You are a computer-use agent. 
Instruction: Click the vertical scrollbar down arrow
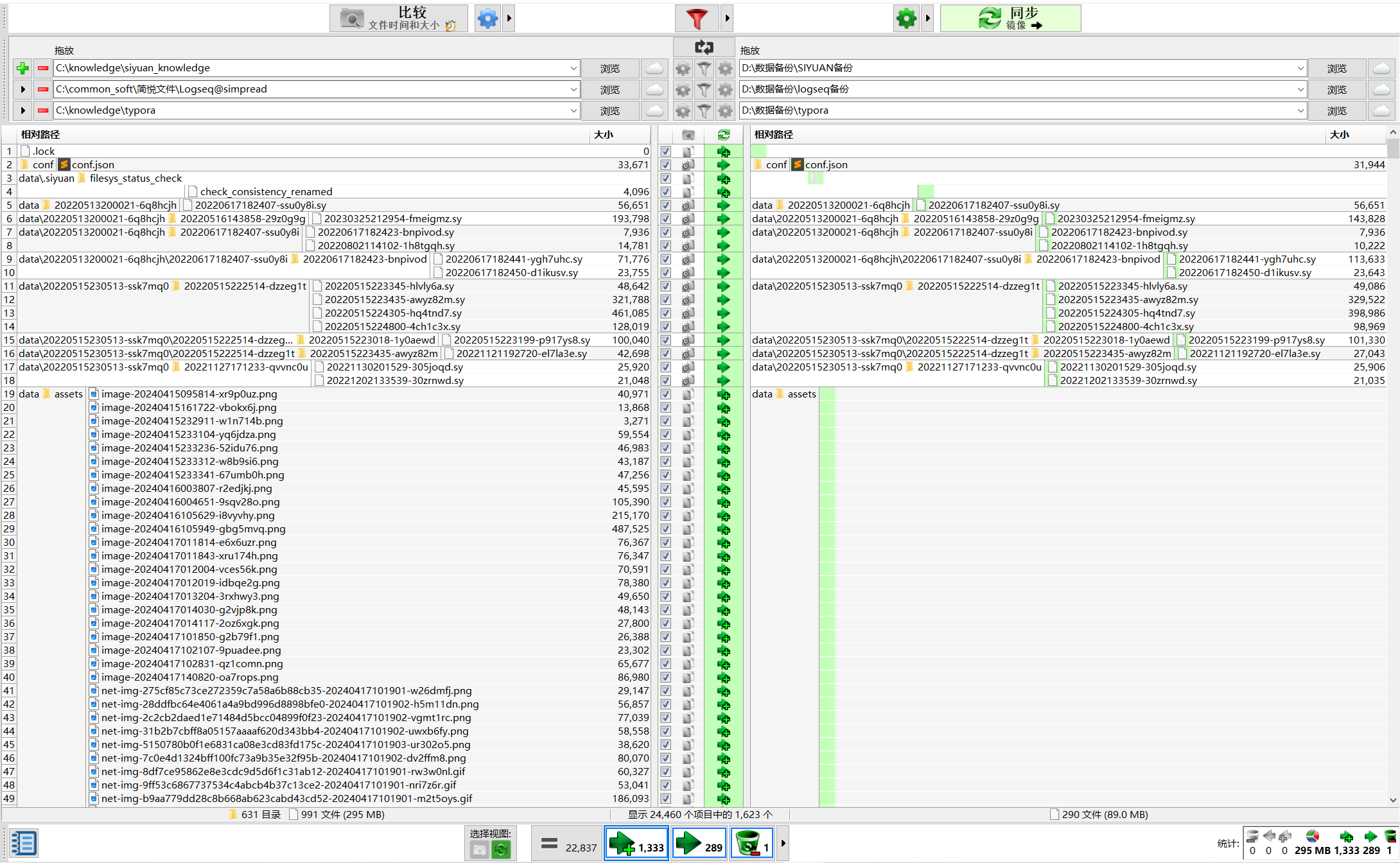[1393, 800]
